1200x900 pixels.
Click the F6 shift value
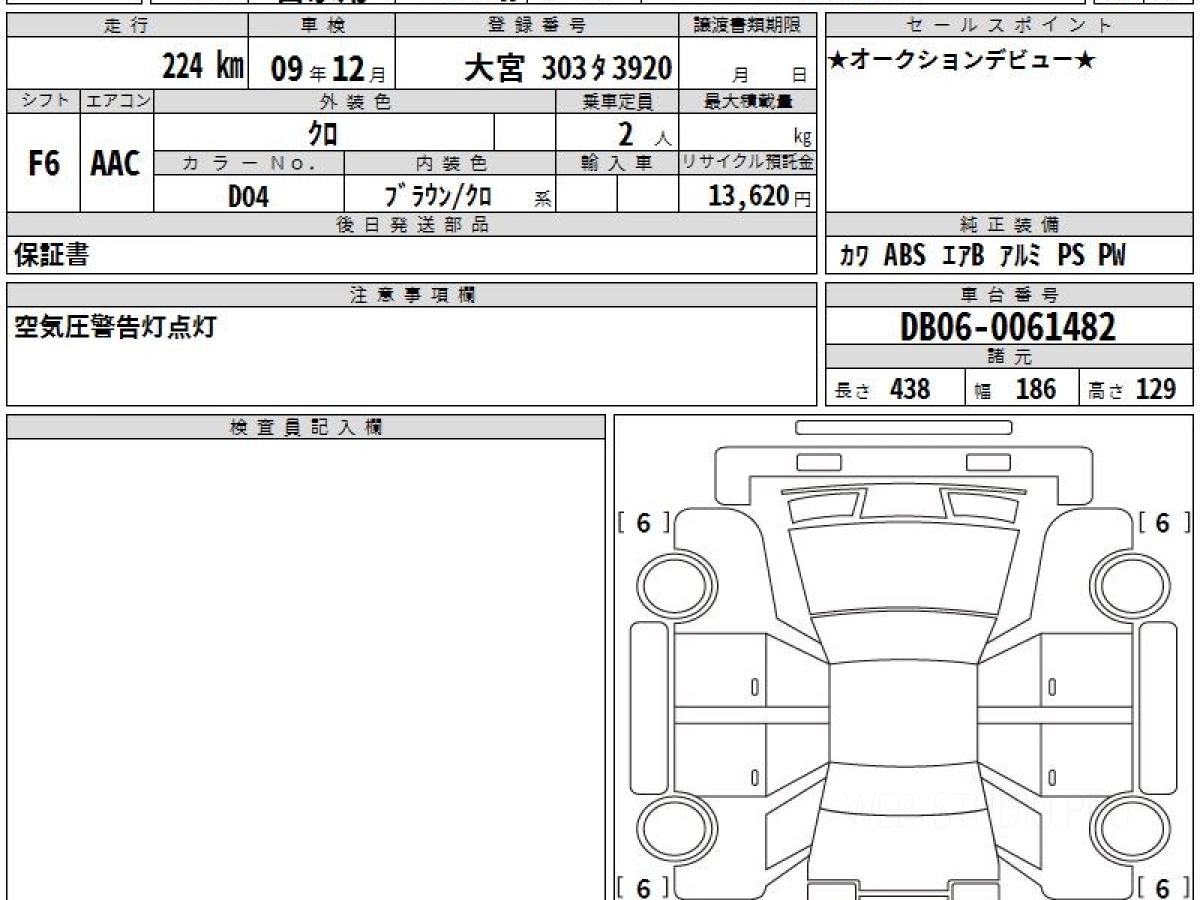44,165
